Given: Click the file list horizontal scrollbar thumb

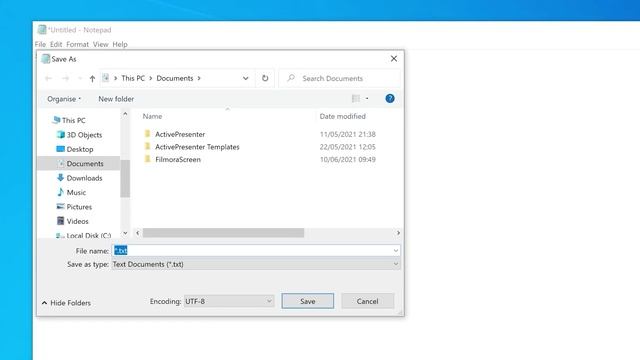Looking at the screenshot, I should tap(223, 233).
